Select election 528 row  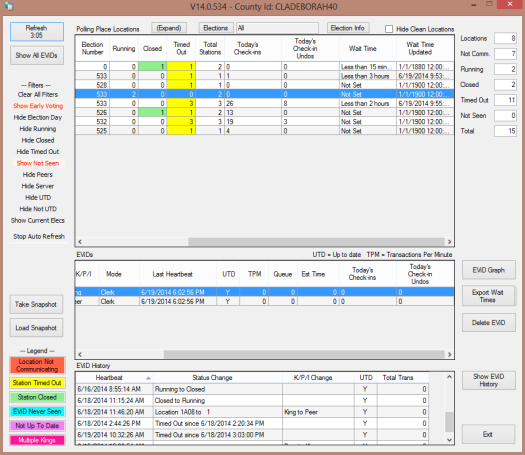click(265, 85)
